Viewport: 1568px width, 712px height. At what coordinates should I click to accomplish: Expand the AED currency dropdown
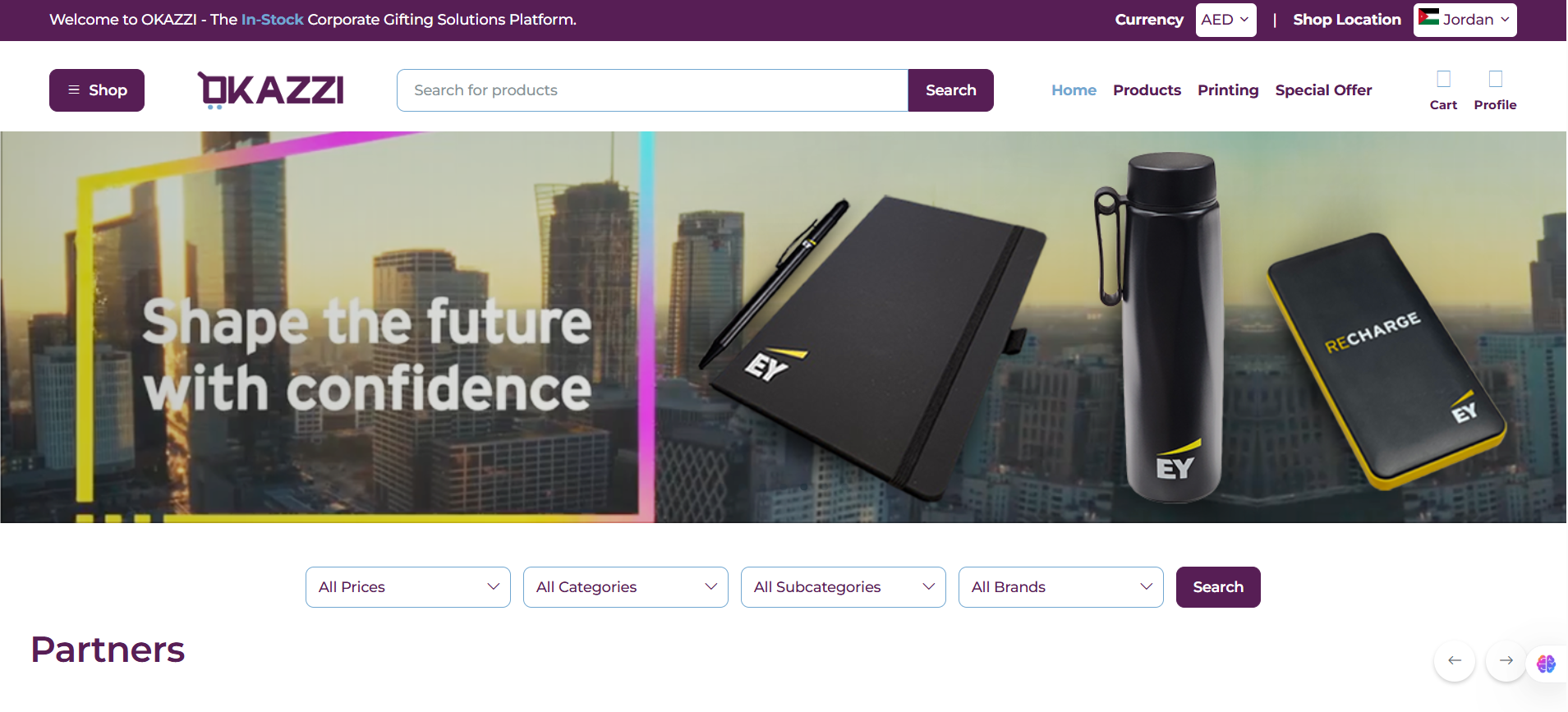coord(1225,20)
